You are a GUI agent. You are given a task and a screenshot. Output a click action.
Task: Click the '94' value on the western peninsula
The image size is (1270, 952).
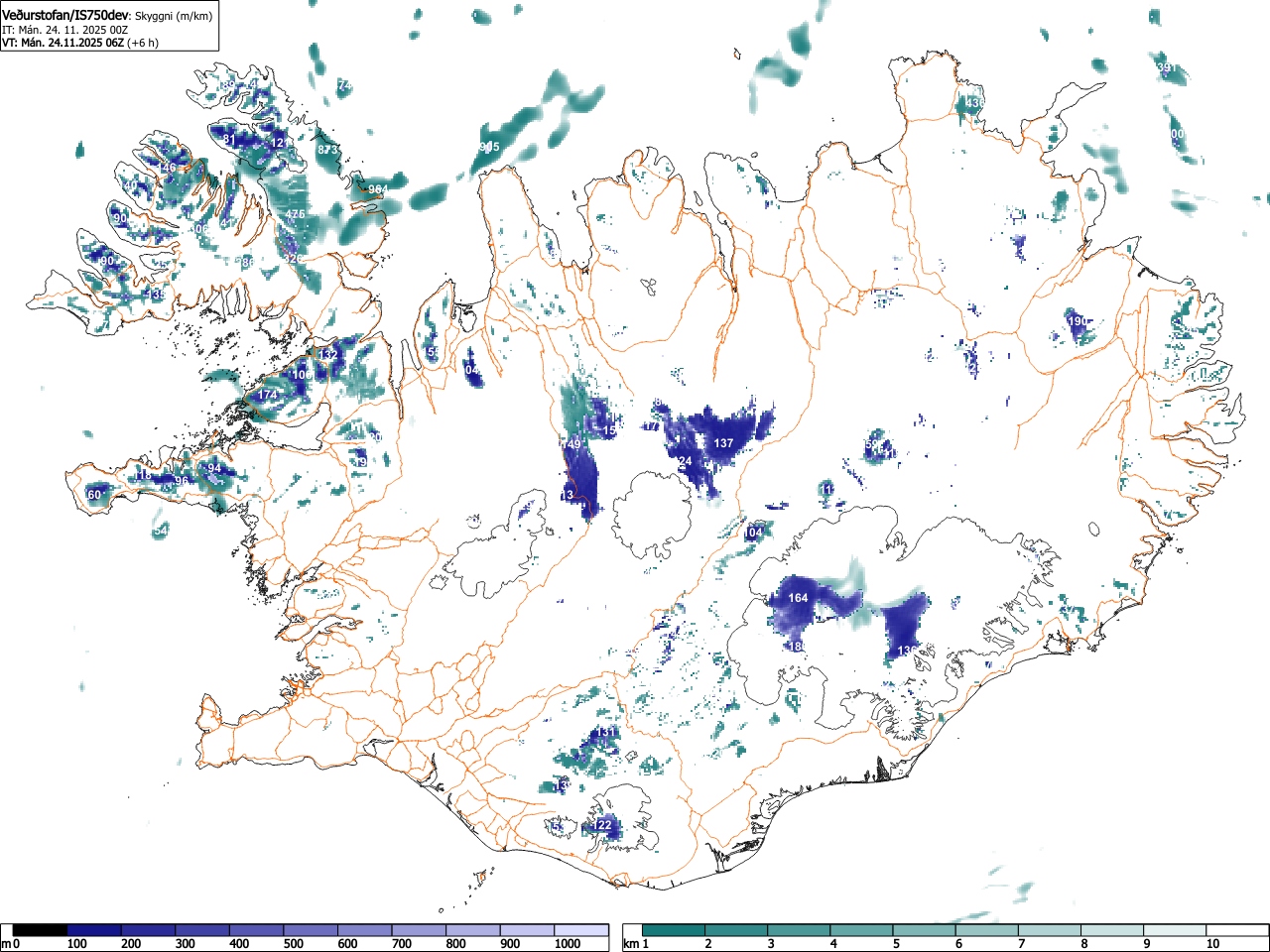tap(214, 468)
